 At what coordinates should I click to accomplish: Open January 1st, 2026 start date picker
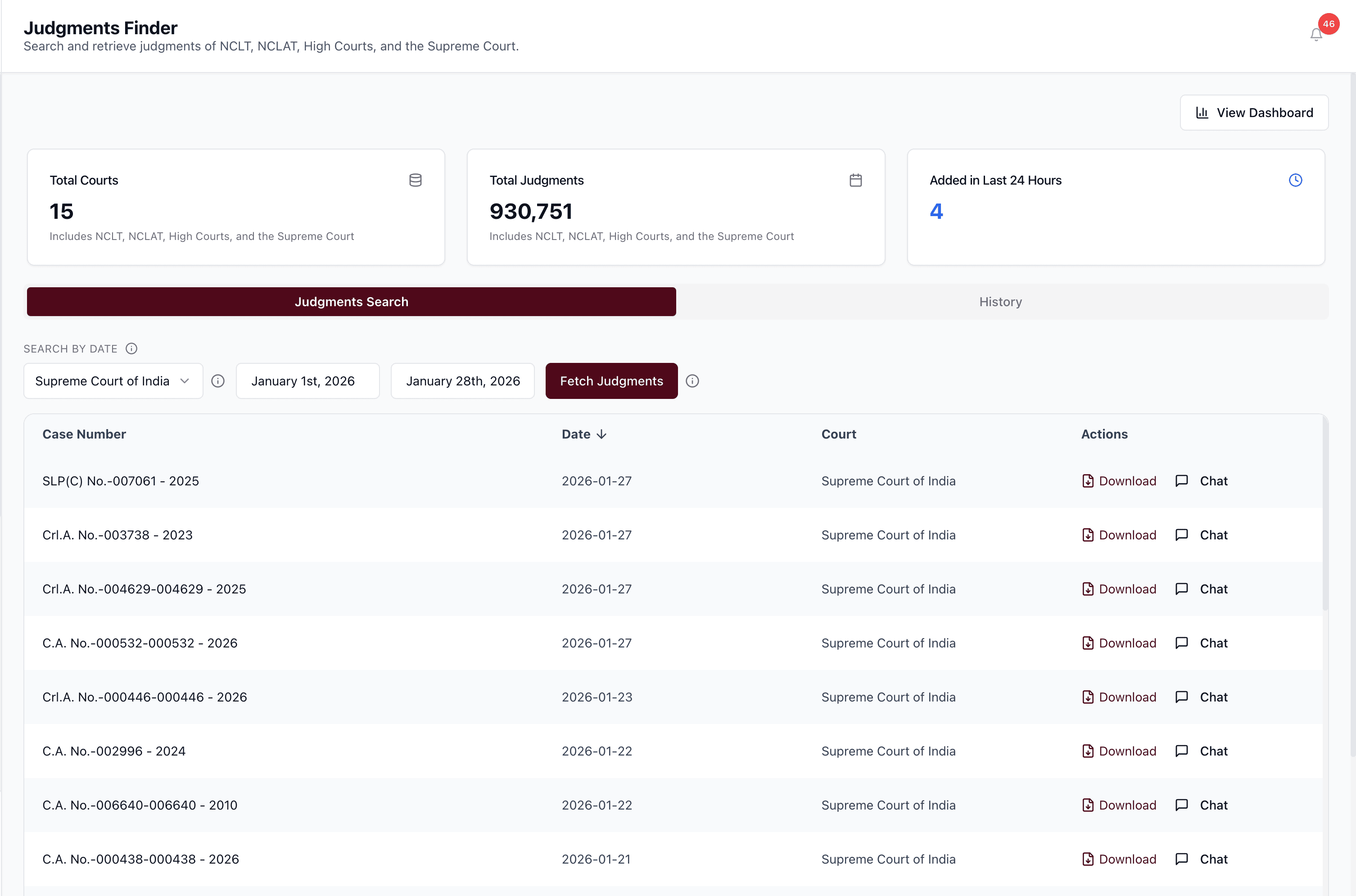(307, 381)
